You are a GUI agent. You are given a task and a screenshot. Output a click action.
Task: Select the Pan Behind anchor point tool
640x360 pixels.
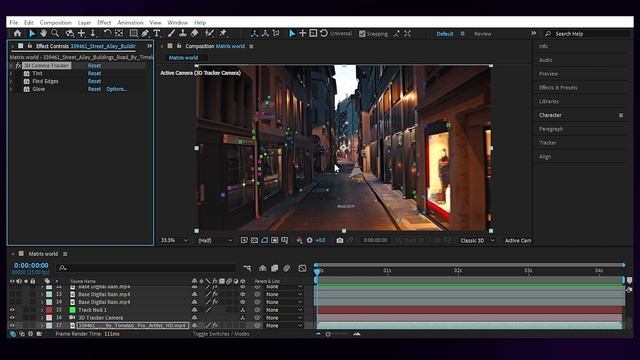pos(119,33)
